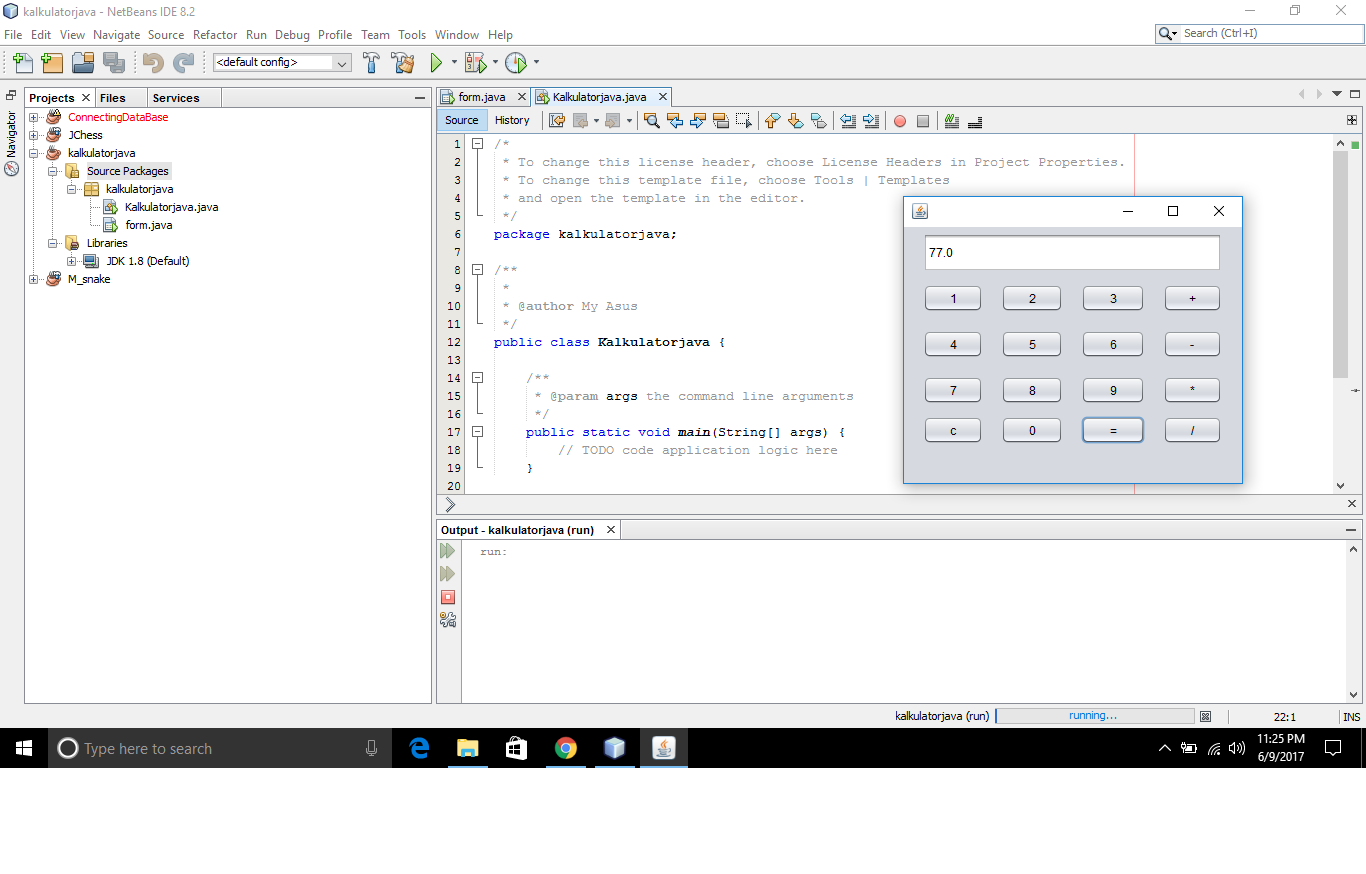Toggle Bookmark icon in editor toolbar
The width and height of the screenshot is (1366, 874).
(818, 121)
